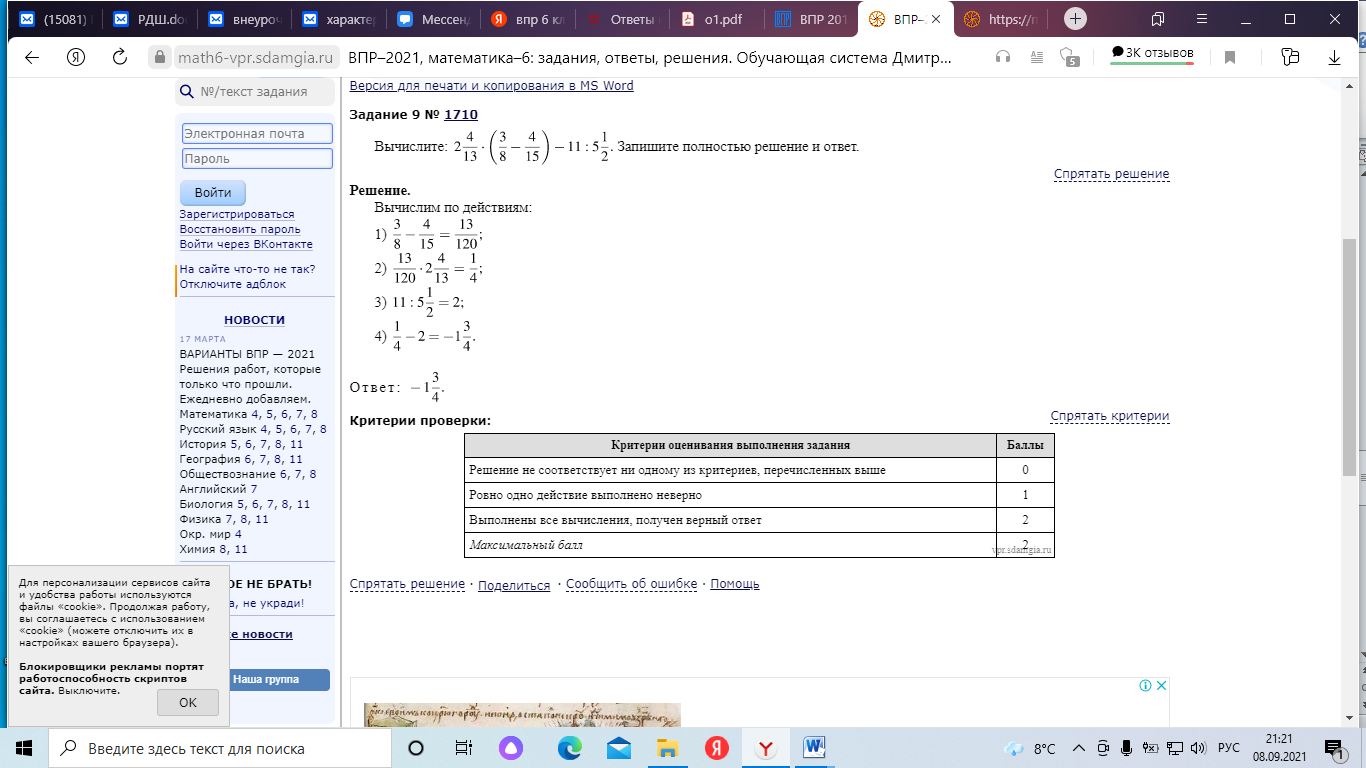Click the Windows taskbar search box

click(219, 748)
